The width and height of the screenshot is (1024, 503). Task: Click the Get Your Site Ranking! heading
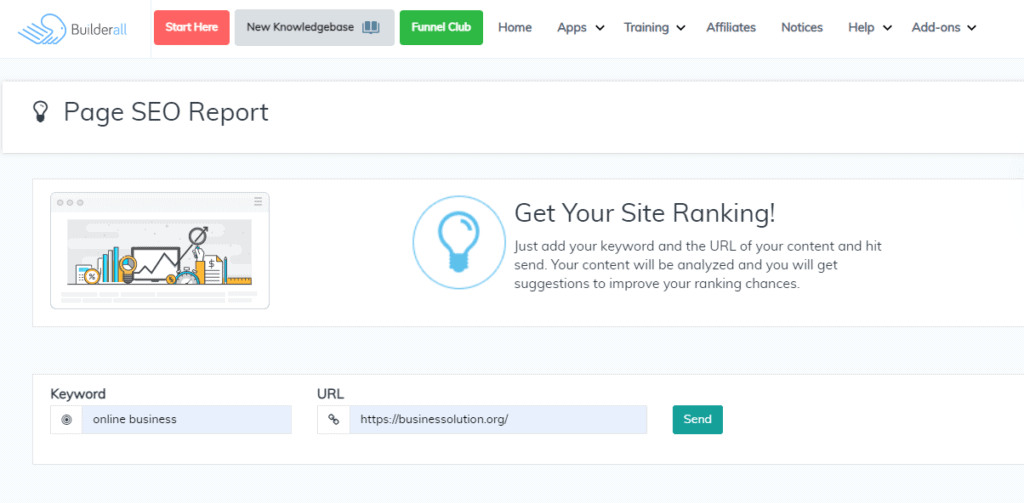[x=645, y=214]
